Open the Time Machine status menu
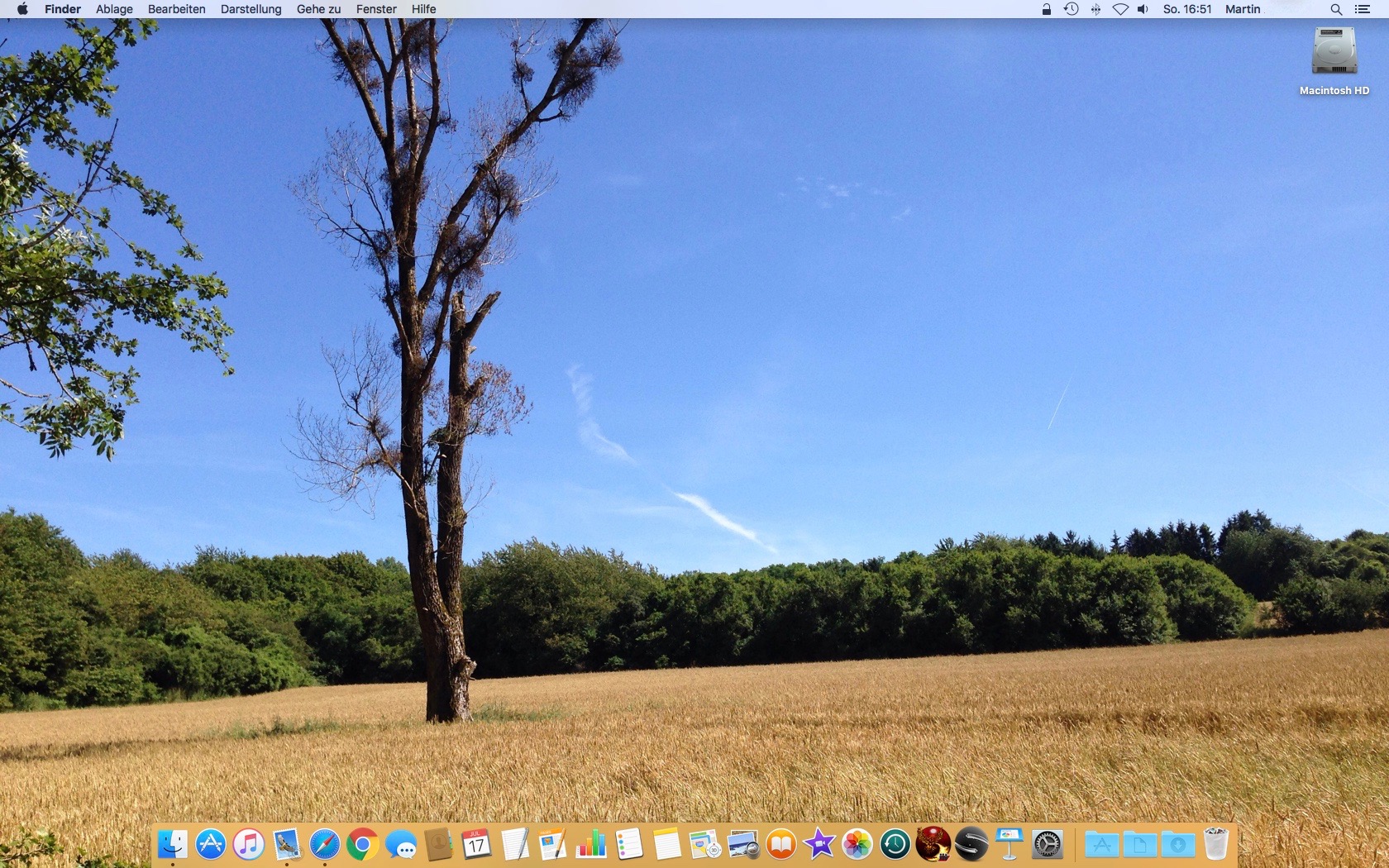Screen dimensions: 1389x868 1071,9
